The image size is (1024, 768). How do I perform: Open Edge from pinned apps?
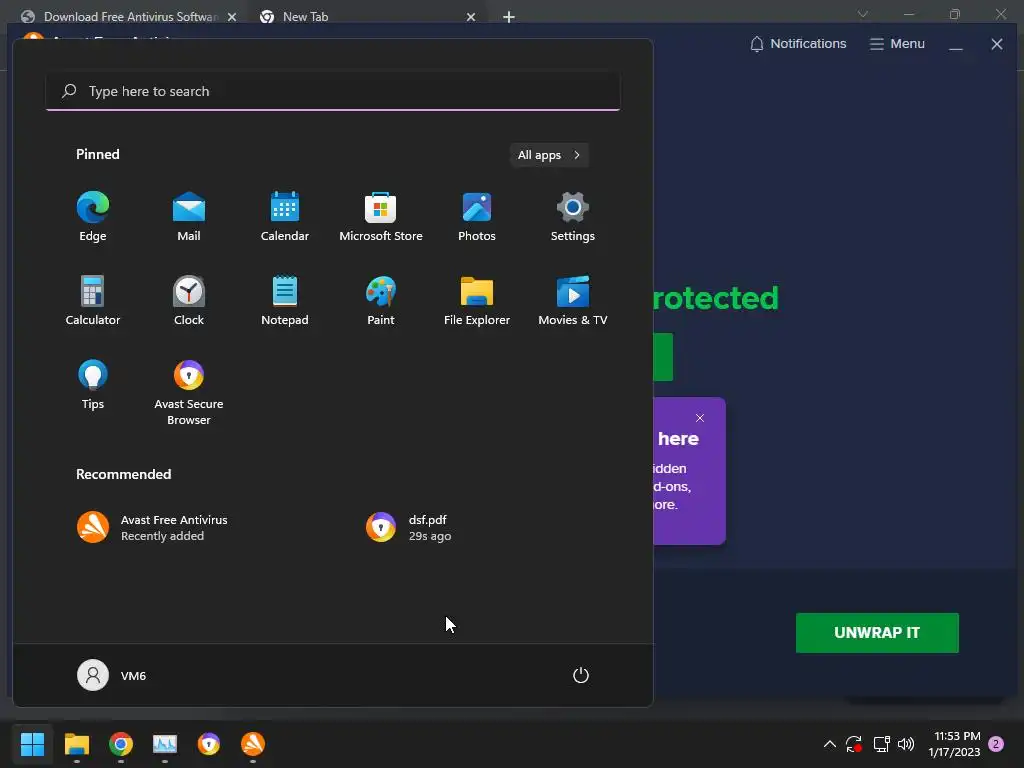[x=93, y=217]
